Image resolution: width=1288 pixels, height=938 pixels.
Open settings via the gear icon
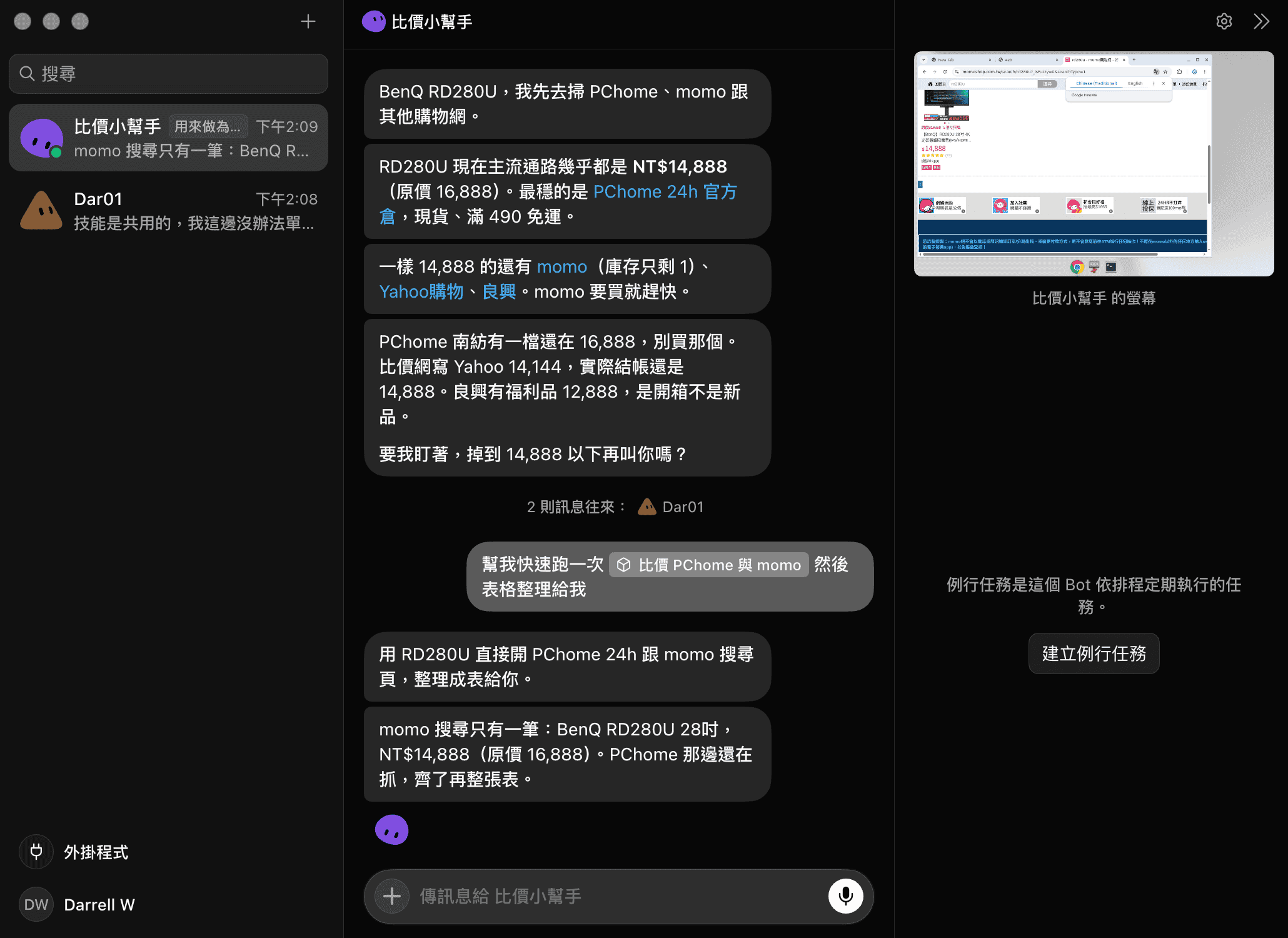[1224, 22]
